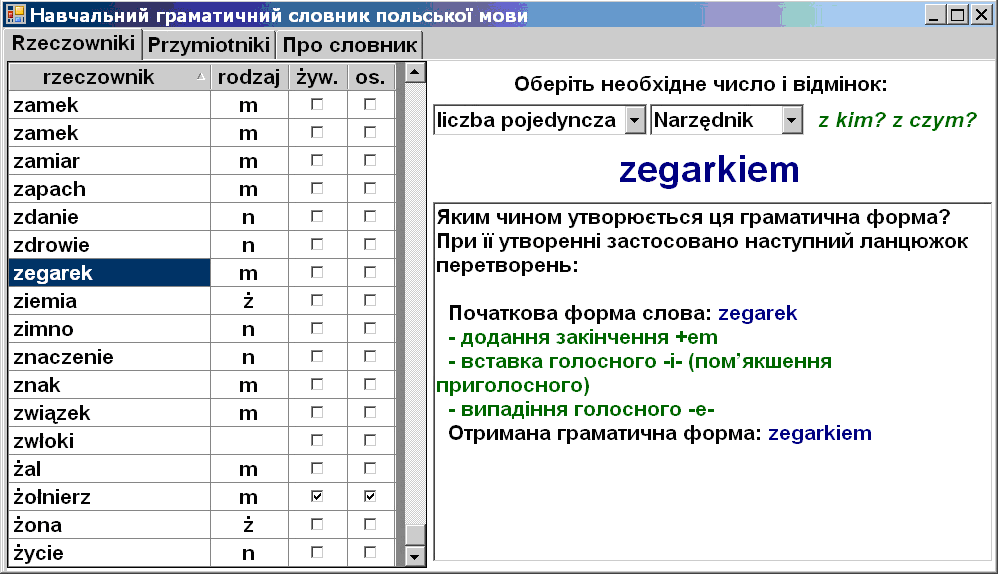Image resolution: width=999 pixels, height=578 pixels.
Task: Switch to the Przymiotniki tab
Action: point(210,45)
